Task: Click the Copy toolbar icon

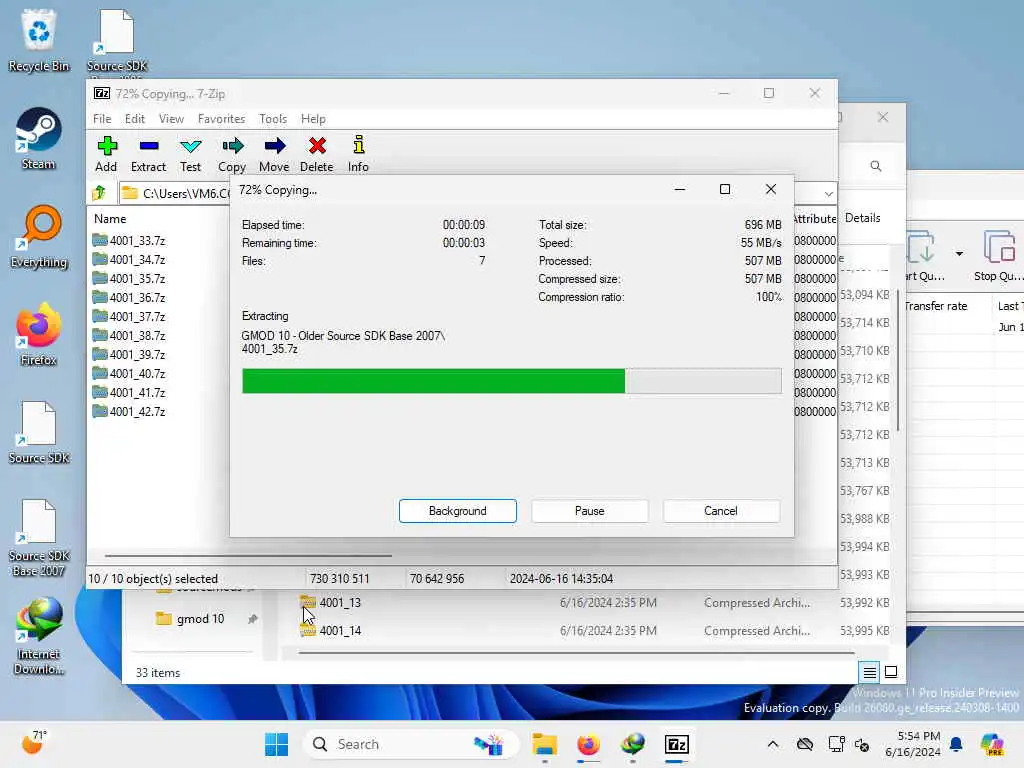Action: [232, 154]
